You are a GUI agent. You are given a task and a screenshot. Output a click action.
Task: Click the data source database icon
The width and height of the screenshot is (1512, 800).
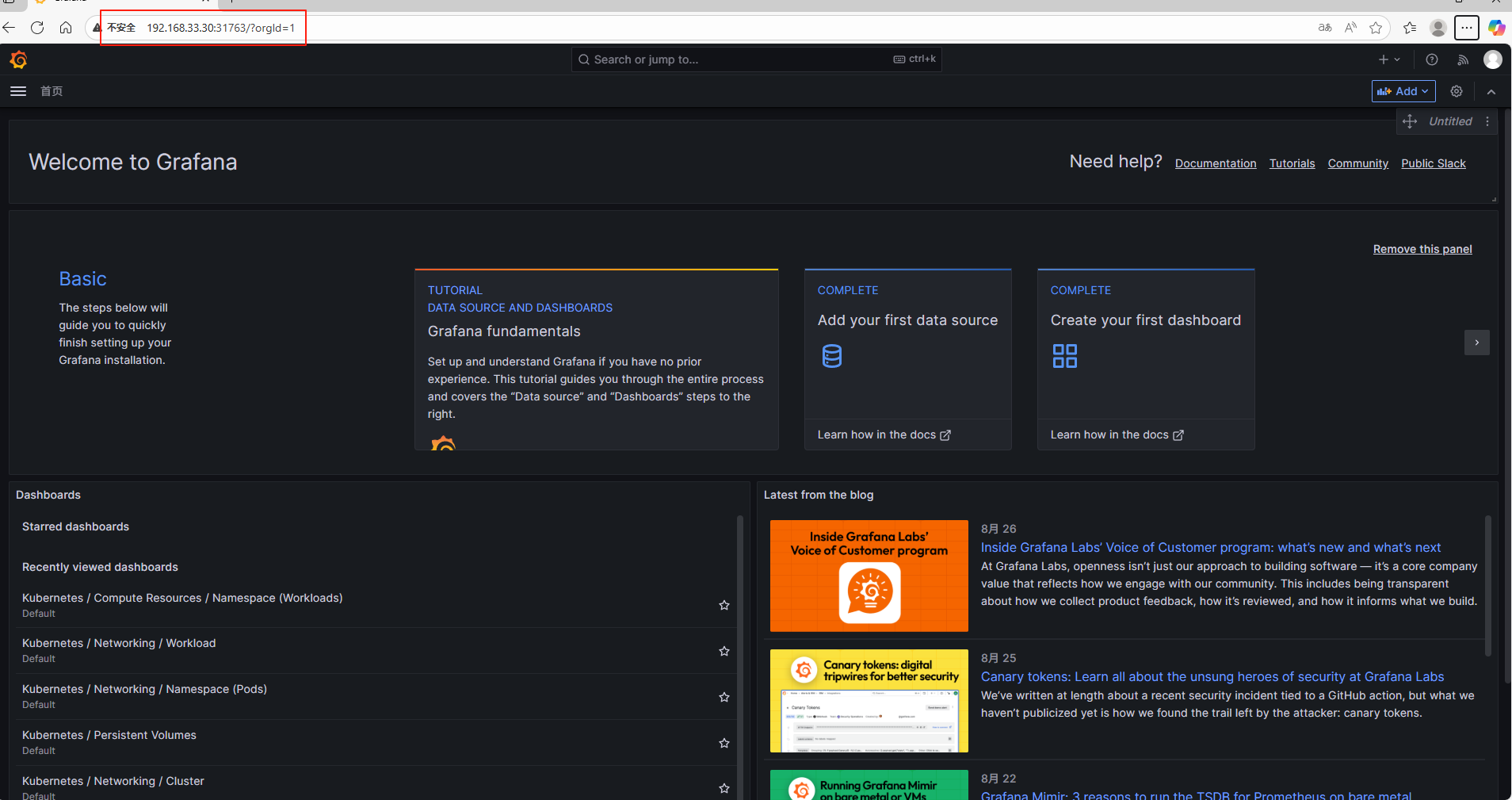pos(832,356)
